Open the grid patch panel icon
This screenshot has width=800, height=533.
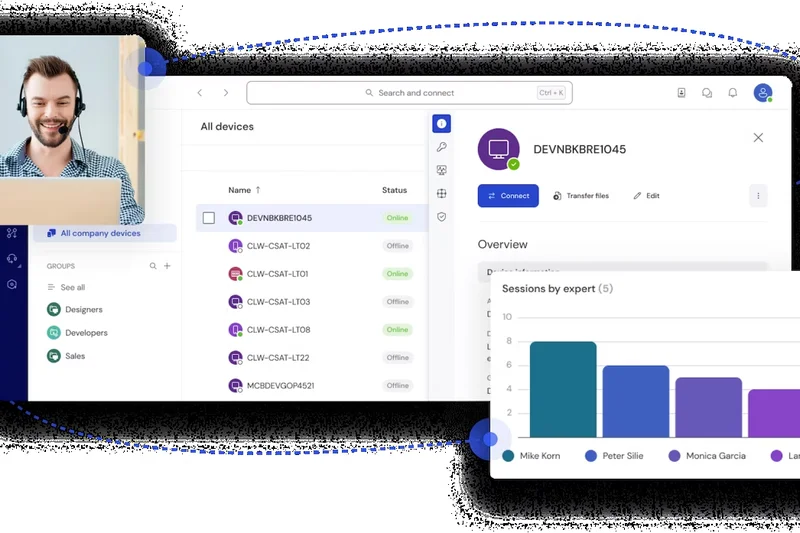441,193
